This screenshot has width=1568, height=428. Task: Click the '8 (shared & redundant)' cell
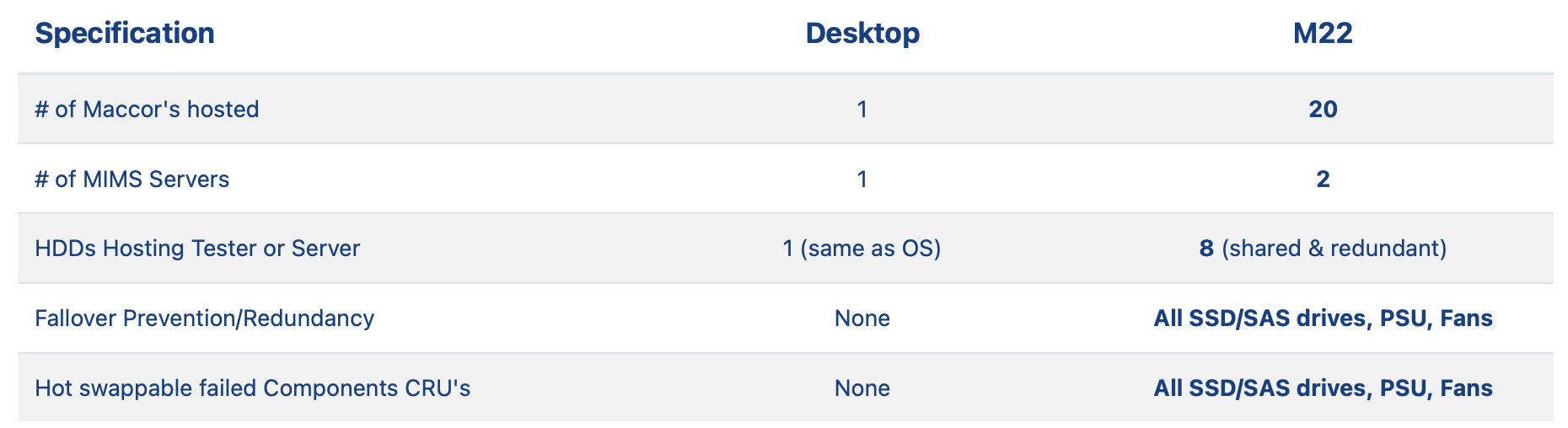[1323, 249]
